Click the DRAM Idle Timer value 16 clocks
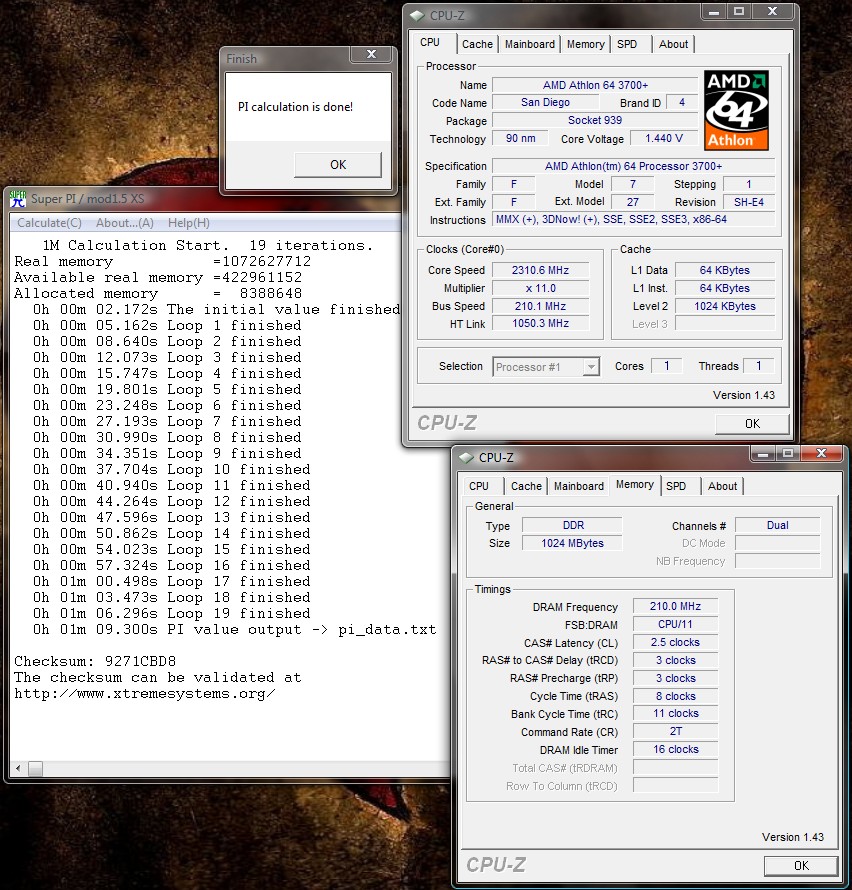 [675, 750]
